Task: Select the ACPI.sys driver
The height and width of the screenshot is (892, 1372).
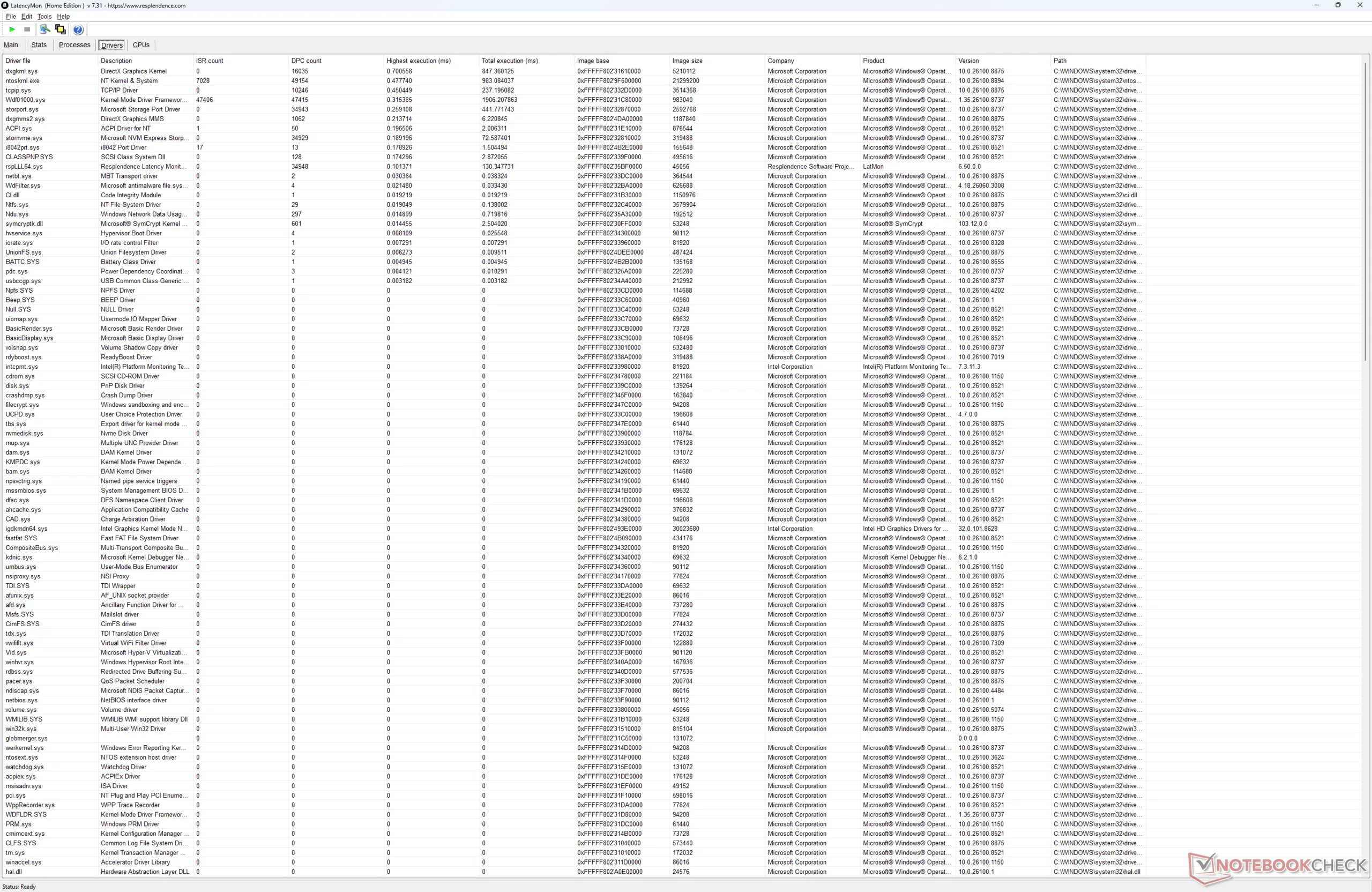Action: click(x=574, y=129)
